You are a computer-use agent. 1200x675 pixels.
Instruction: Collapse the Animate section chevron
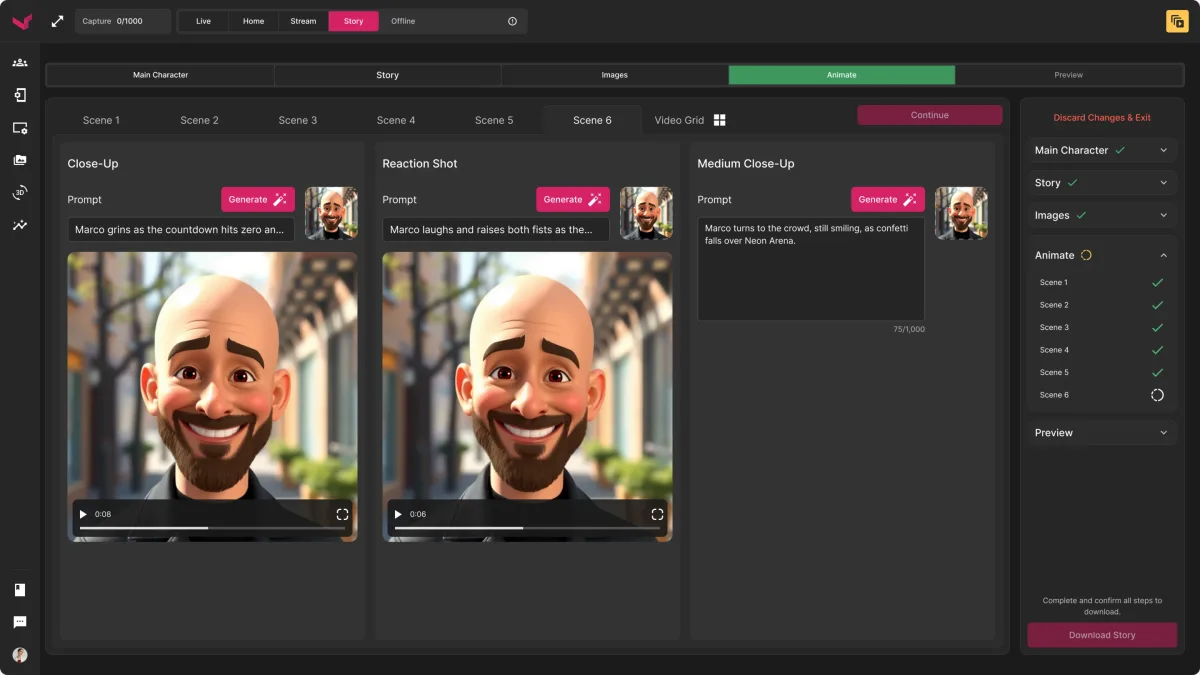pyautogui.click(x=1163, y=255)
